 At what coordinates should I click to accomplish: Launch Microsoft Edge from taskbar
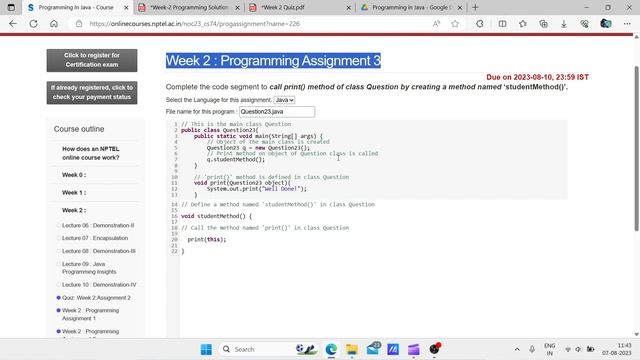click(331, 349)
